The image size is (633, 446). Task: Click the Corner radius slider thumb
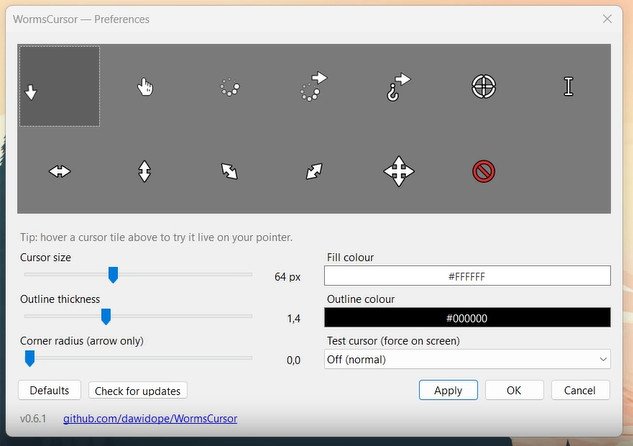pos(29,358)
